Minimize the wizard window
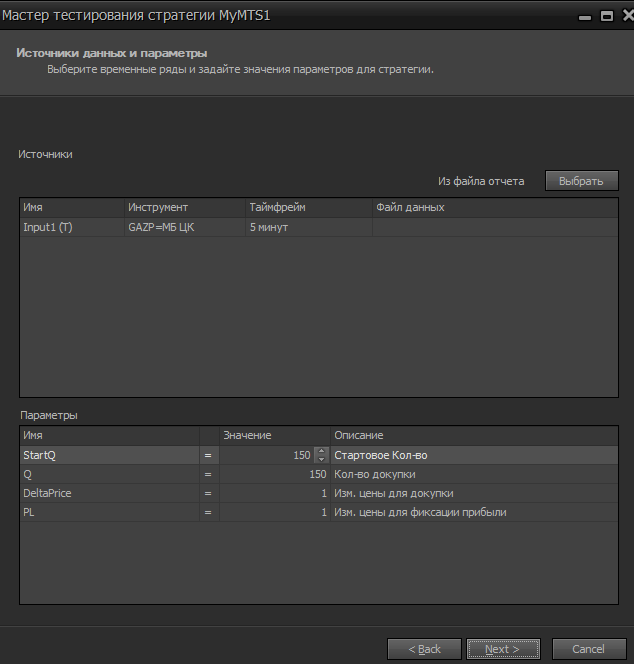Screen dimensions: 634x664 click(585, 17)
